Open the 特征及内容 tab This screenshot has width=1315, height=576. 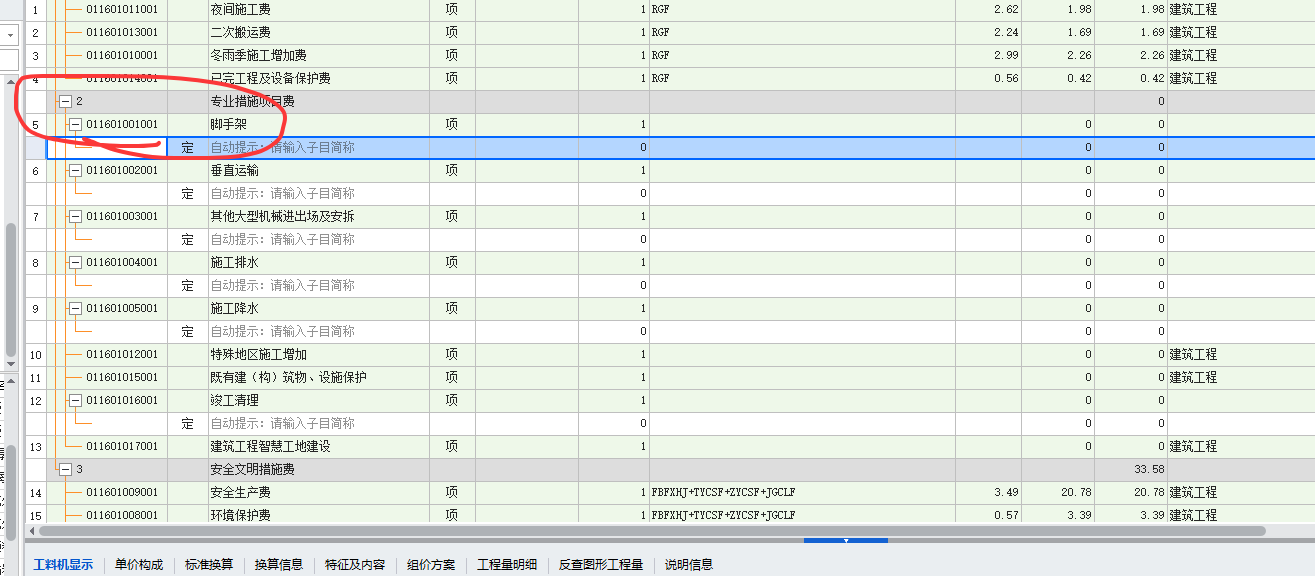[x=355, y=564]
